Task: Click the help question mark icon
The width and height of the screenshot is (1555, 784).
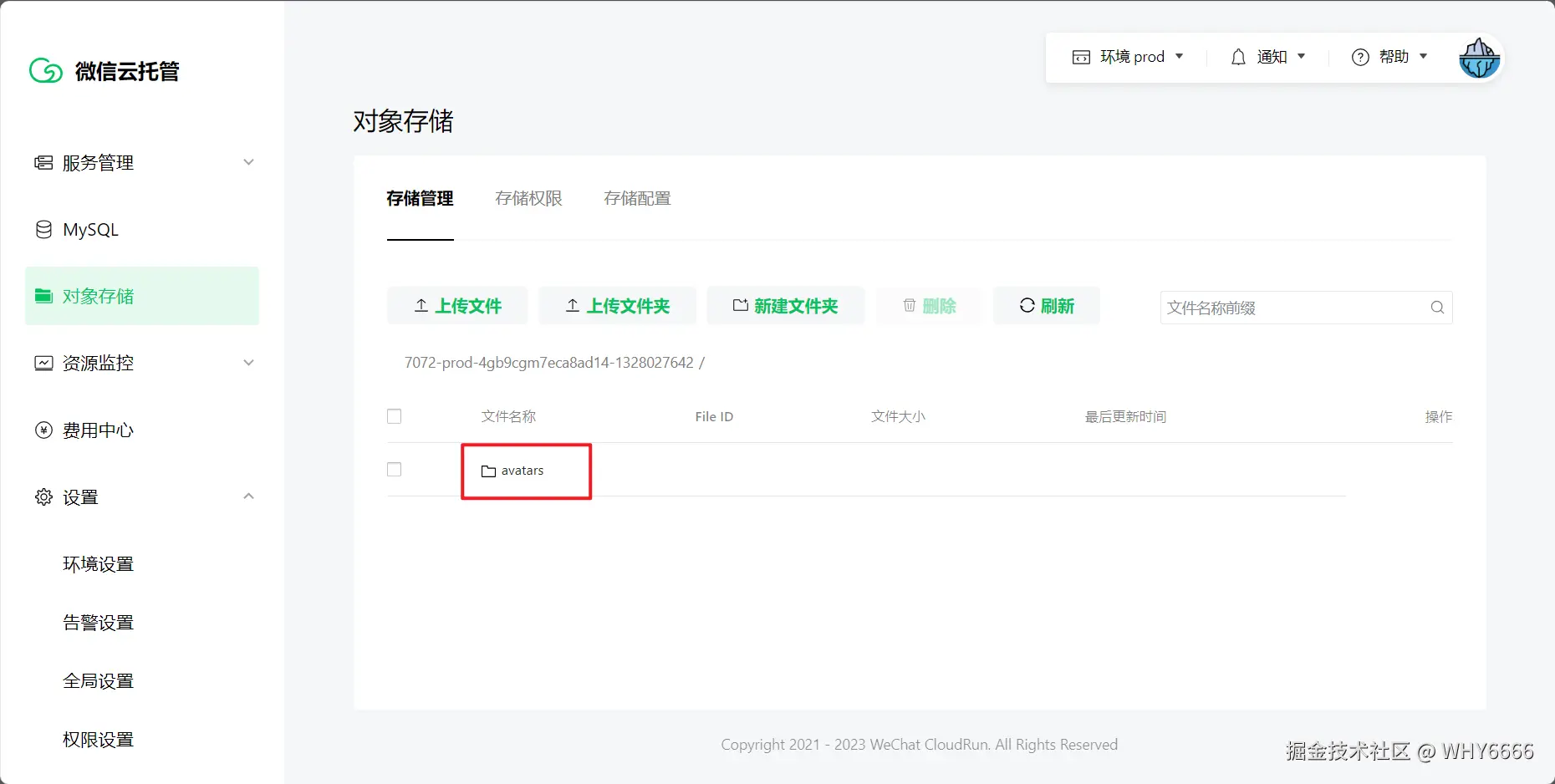Action: [x=1360, y=57]
